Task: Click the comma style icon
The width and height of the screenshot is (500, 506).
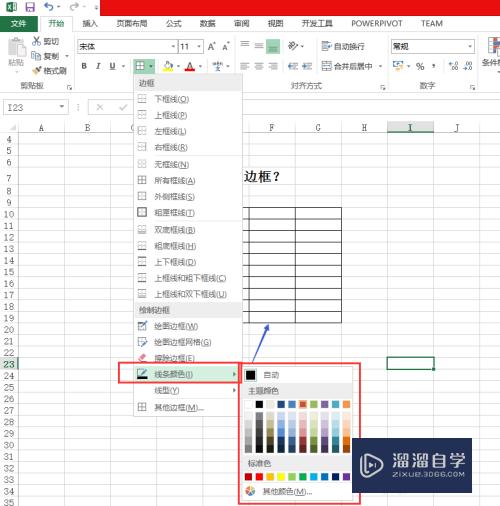Action: click(x=434, y=66)
